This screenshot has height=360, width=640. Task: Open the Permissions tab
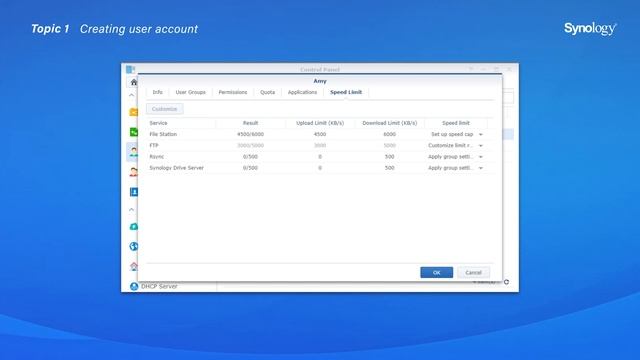tap(233, 92)
